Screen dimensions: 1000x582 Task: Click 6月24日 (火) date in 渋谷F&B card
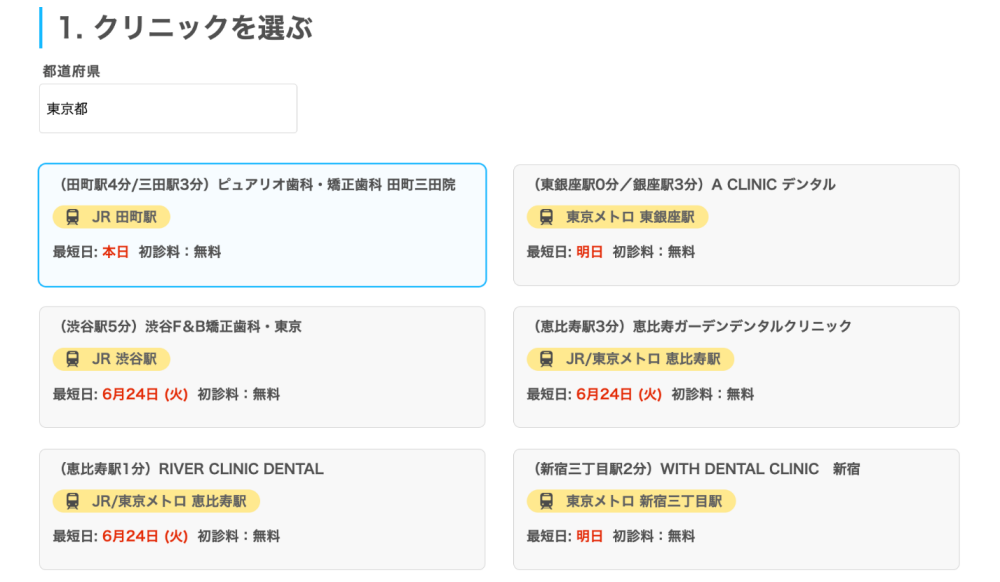[145, 394]
